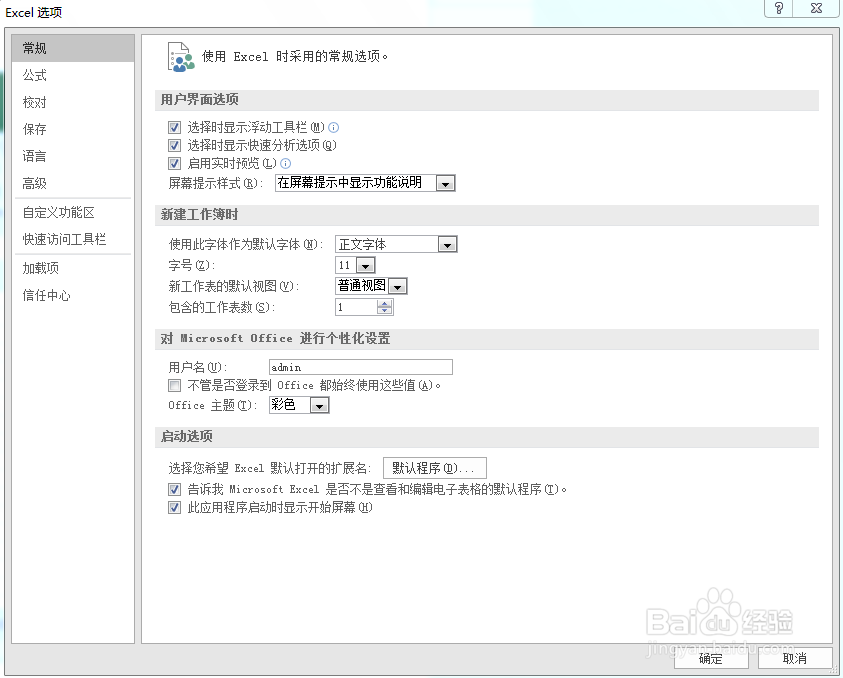This screenshot has height=678, width=843.
Task: Select the 常规 category
Action: pyautogui.click(x=73, y=48)
